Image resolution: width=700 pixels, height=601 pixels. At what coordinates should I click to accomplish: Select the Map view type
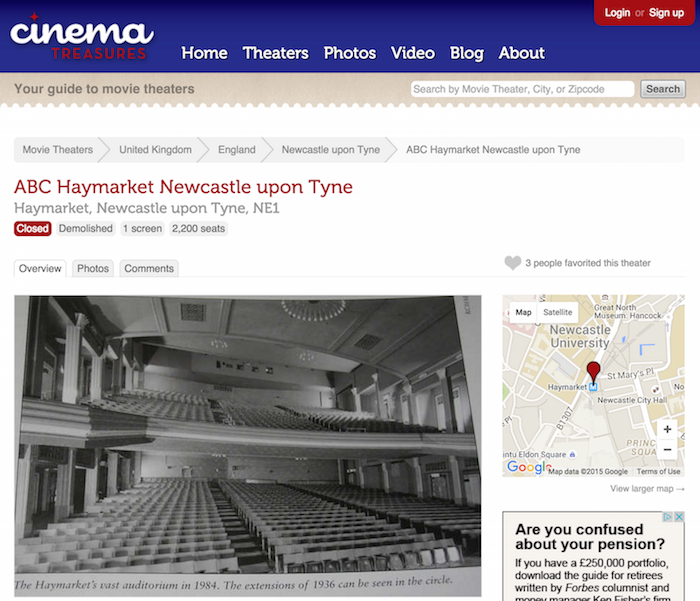pos(523,313)
